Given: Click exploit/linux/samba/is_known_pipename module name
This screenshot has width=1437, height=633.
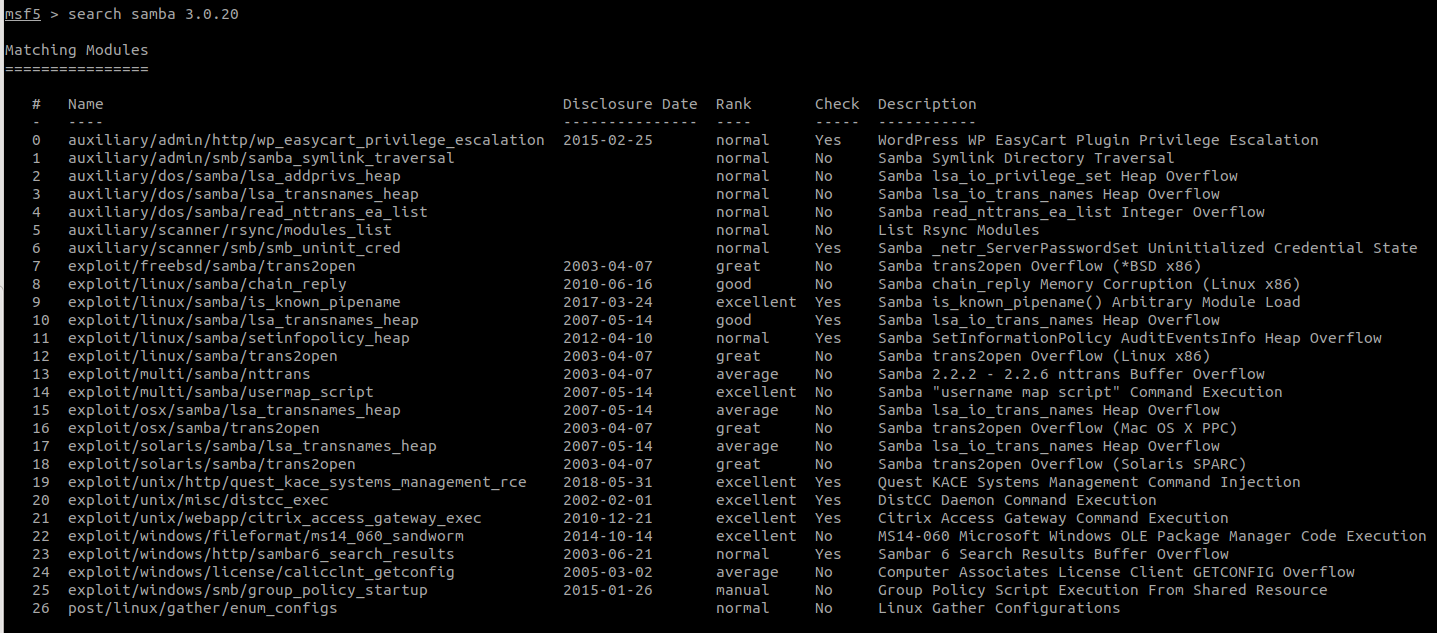Looking at the screenshot, I should 234,302.
